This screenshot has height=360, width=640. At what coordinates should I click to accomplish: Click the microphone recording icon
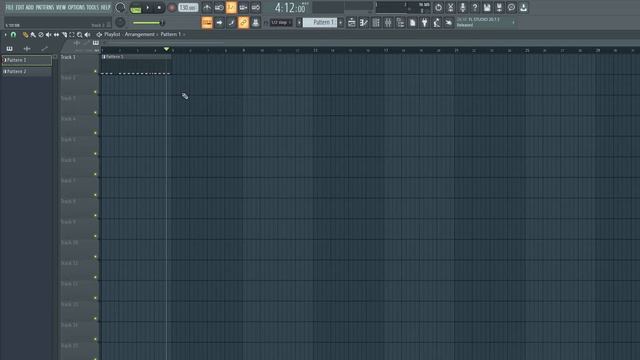[462, 7]
